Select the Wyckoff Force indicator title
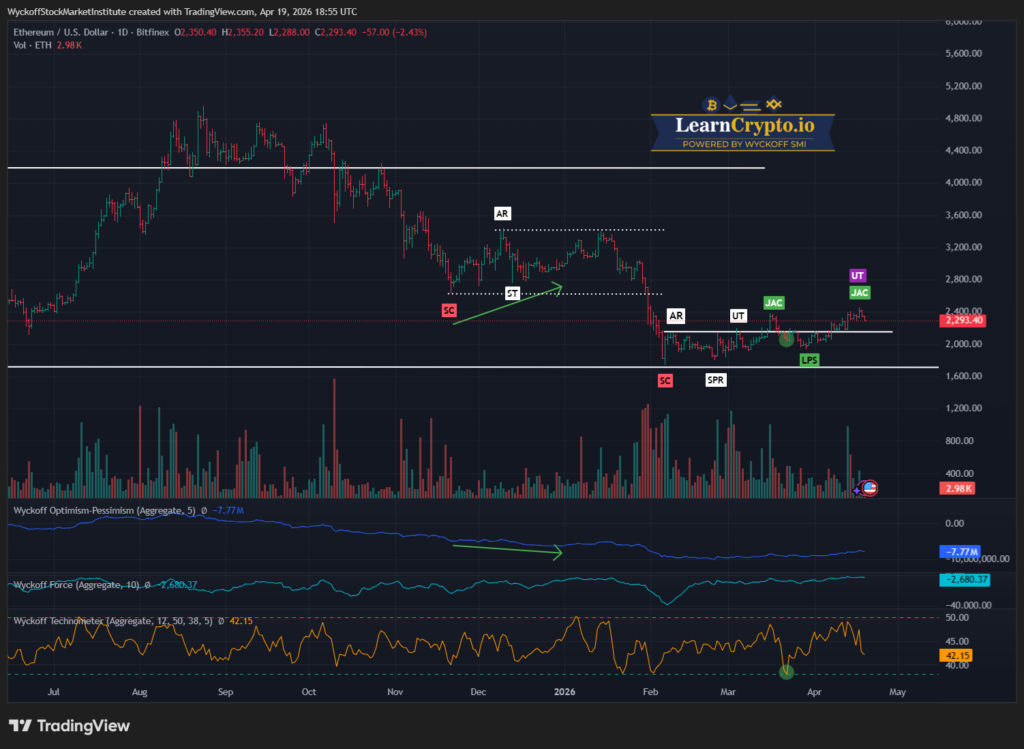 point(70,584)
